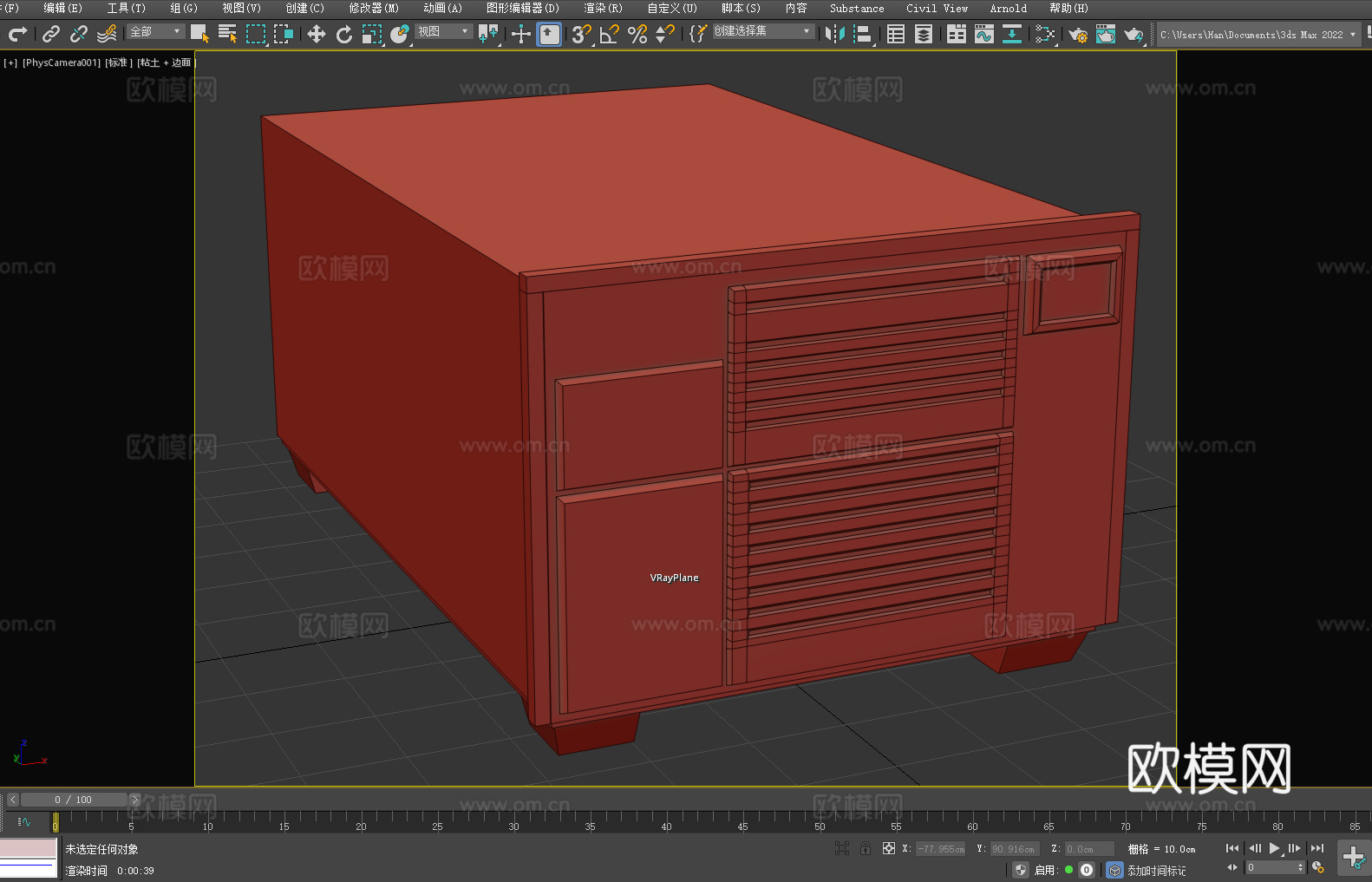Show the Ribbon toggle icon

pyautogui.click(x=957, y=34)
